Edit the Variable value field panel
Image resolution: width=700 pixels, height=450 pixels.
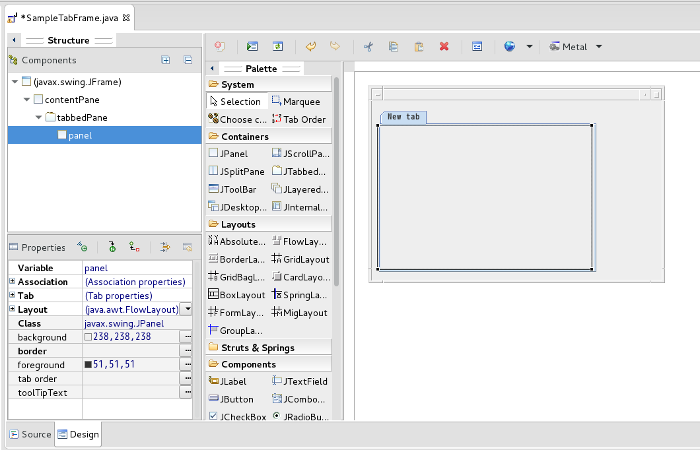(138, 268)
